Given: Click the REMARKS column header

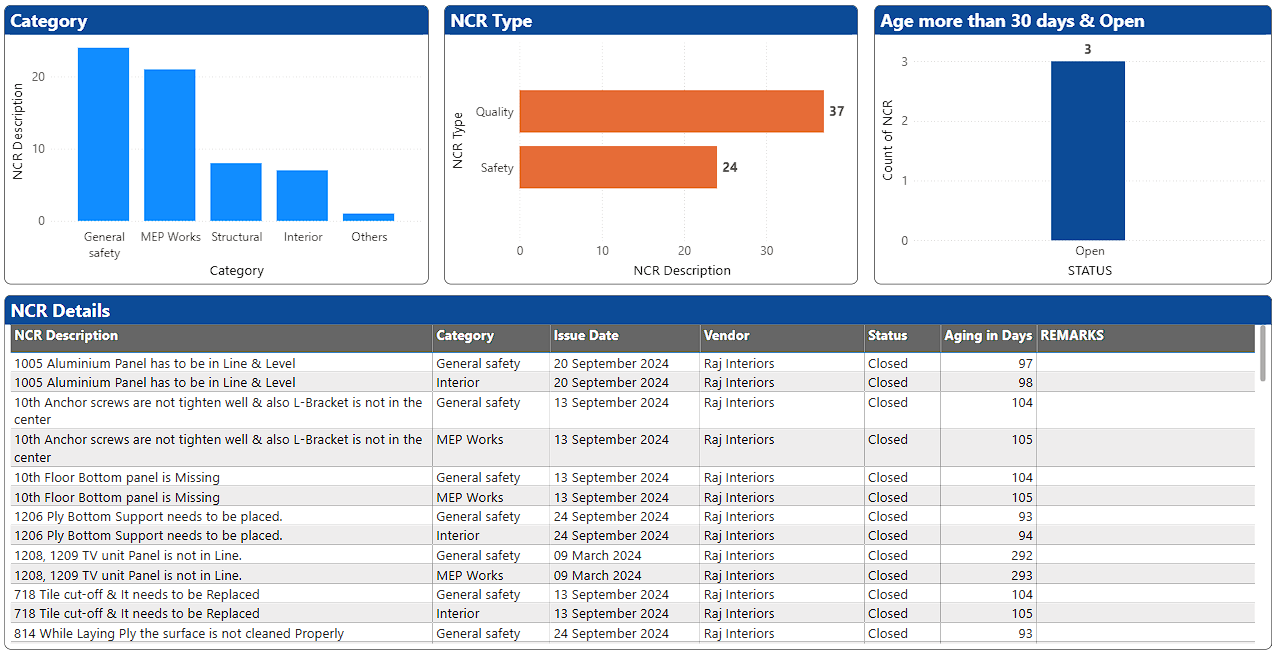Looking at the screenshot, I should pyautogui.click(x=1072, y=336).
